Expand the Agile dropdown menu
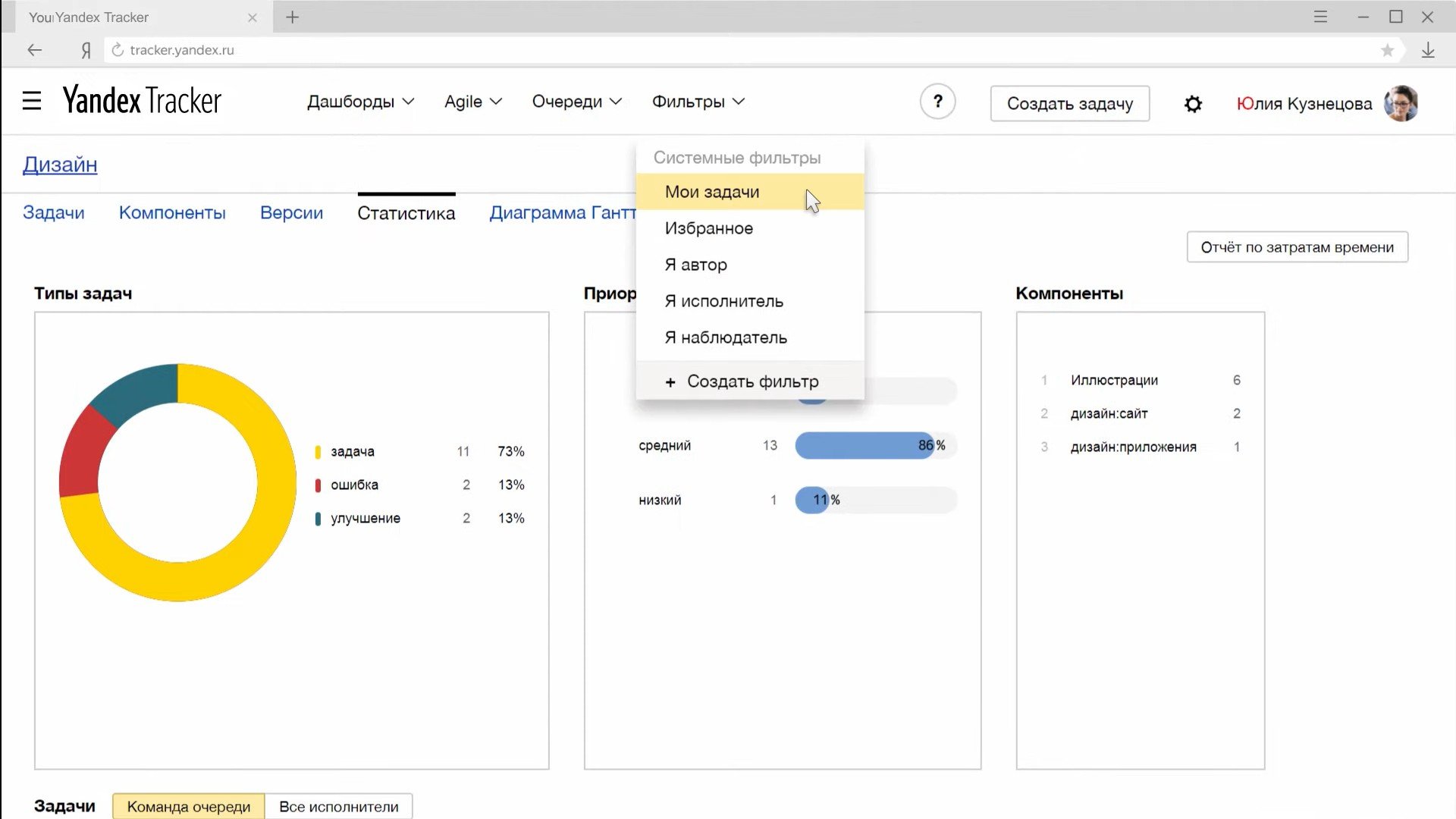This screenshot has height=819, width=1456. click(x=472, y=102)
